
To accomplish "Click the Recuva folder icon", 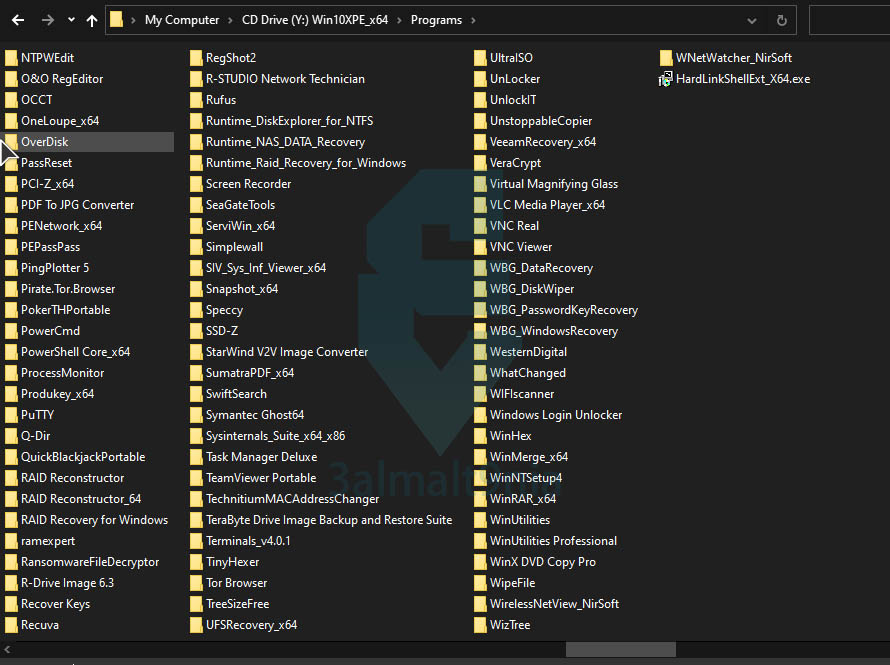I will (11, 625).
